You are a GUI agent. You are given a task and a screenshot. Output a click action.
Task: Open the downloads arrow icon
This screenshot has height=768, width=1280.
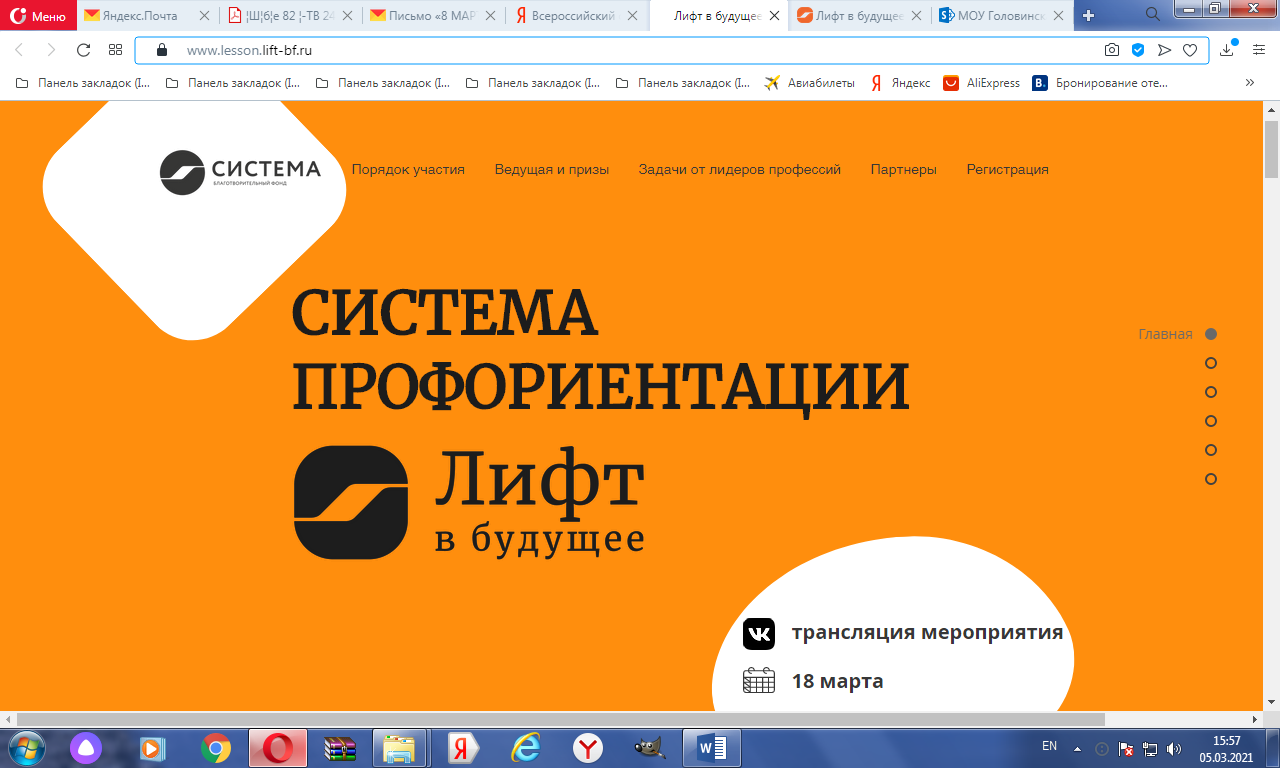1228,50
